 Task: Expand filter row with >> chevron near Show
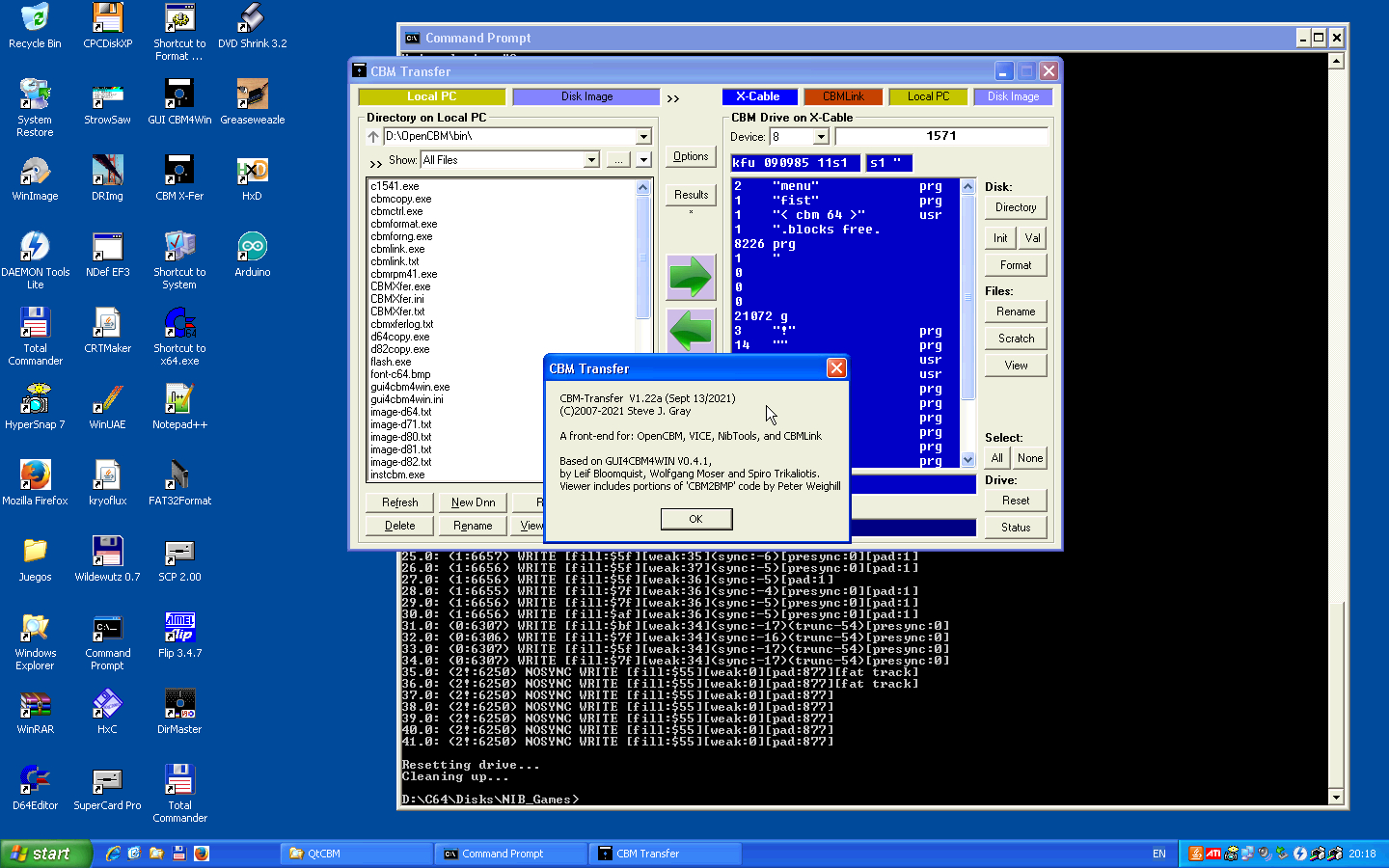click(375, 164)
